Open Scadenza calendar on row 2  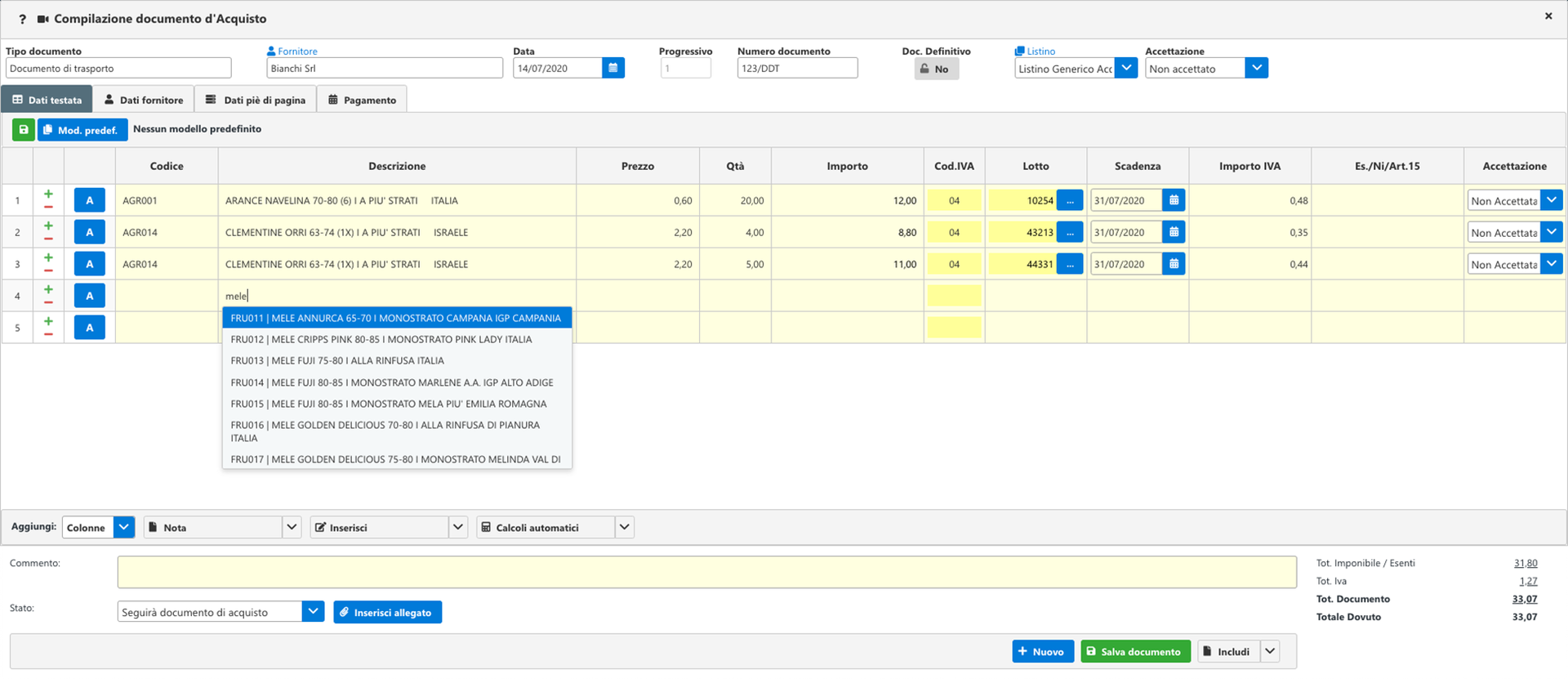[x=1174, y=232]
